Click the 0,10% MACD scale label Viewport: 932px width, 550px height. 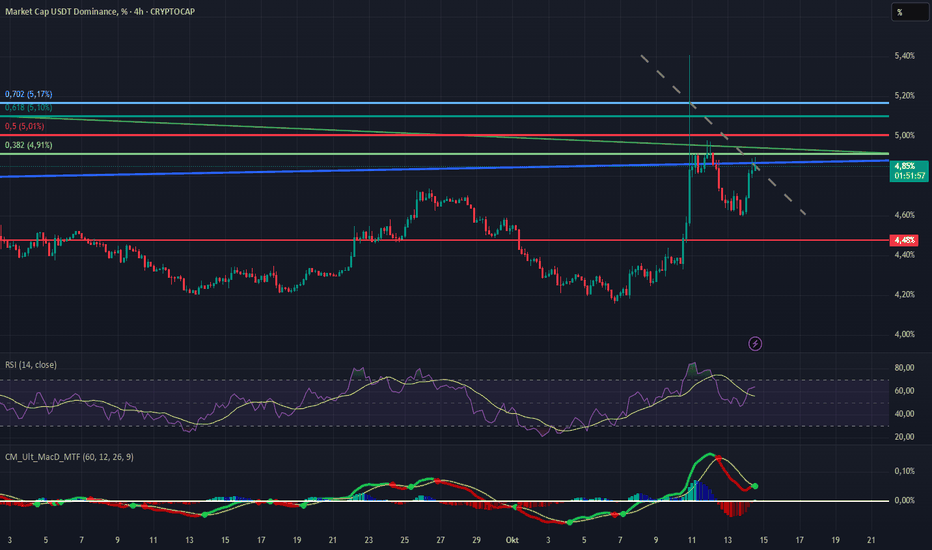point(904,471)
